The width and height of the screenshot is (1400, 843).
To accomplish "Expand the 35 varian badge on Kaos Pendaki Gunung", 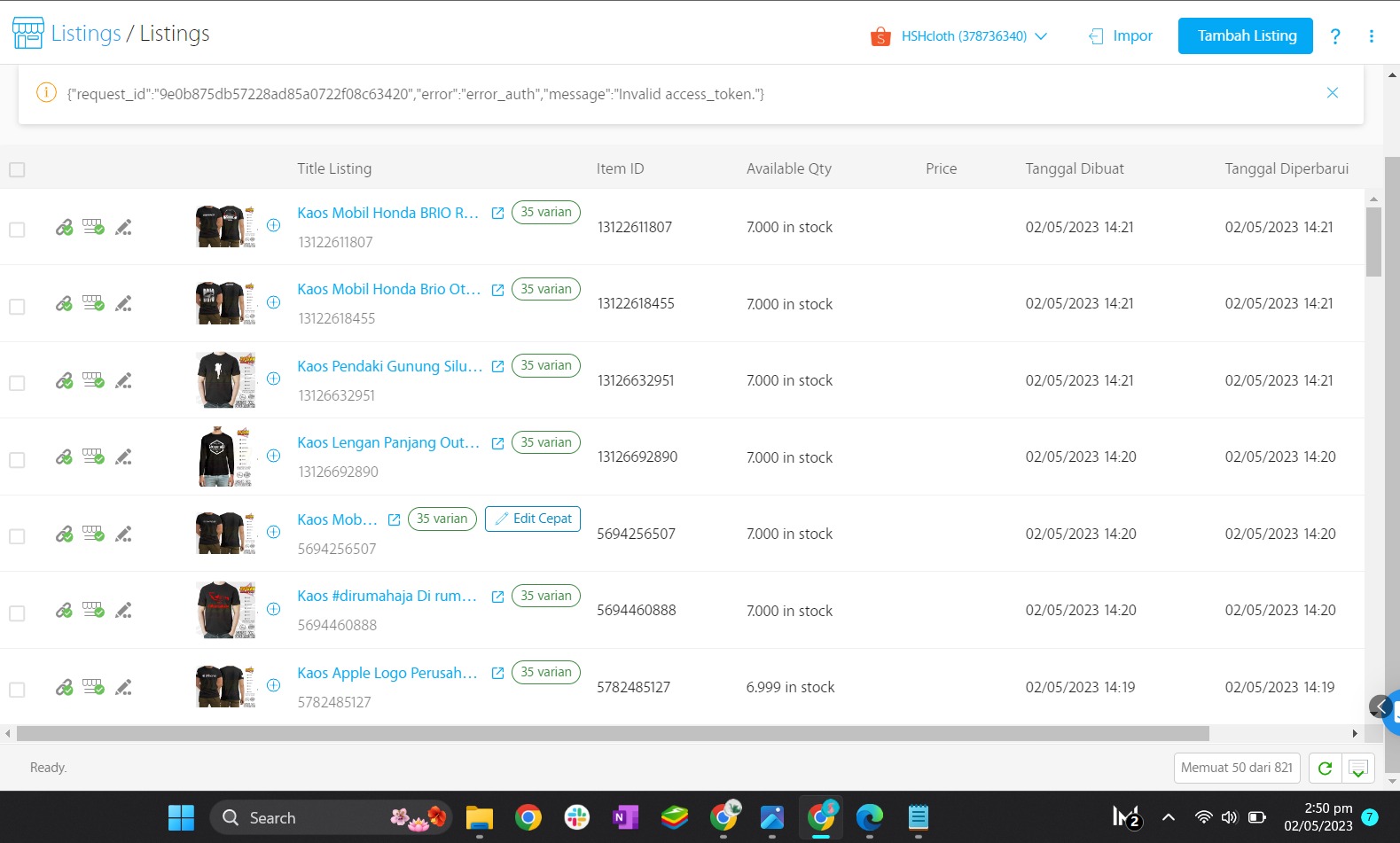I will pyautogui.click(x=545, y=366).
